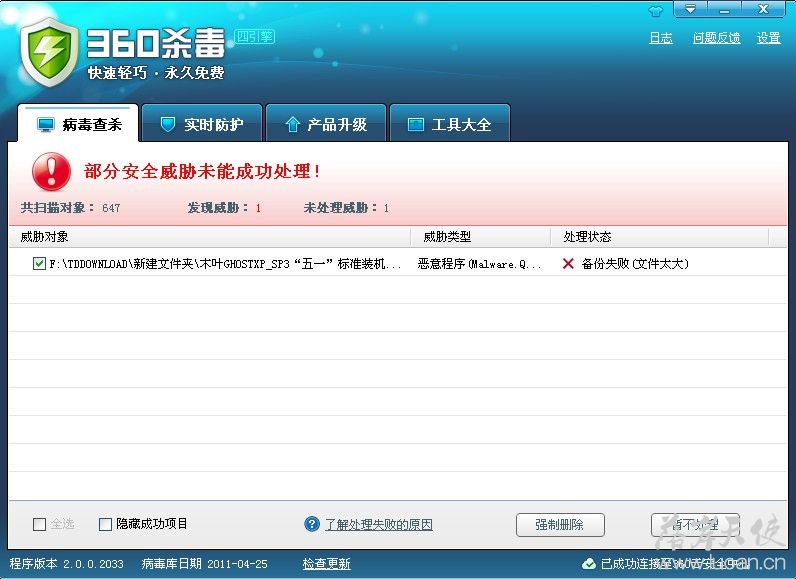
Task: Sort by the 处理状态 column header
Action: [x=660, y=236]
